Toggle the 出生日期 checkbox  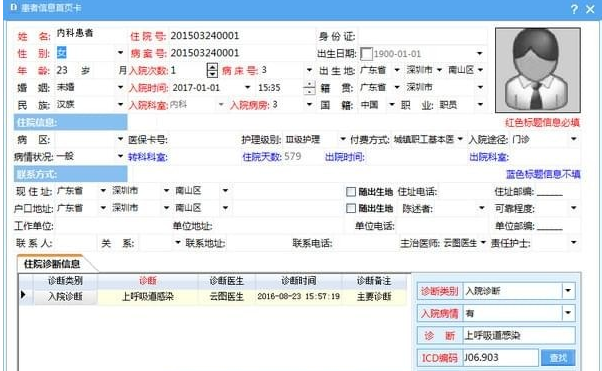(x=366, y=54)
